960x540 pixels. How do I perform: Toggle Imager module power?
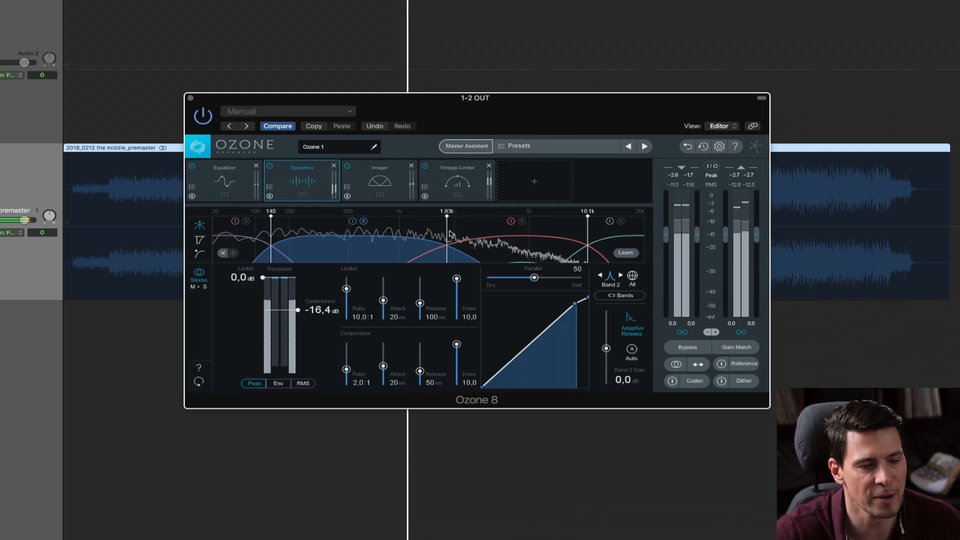347,166
